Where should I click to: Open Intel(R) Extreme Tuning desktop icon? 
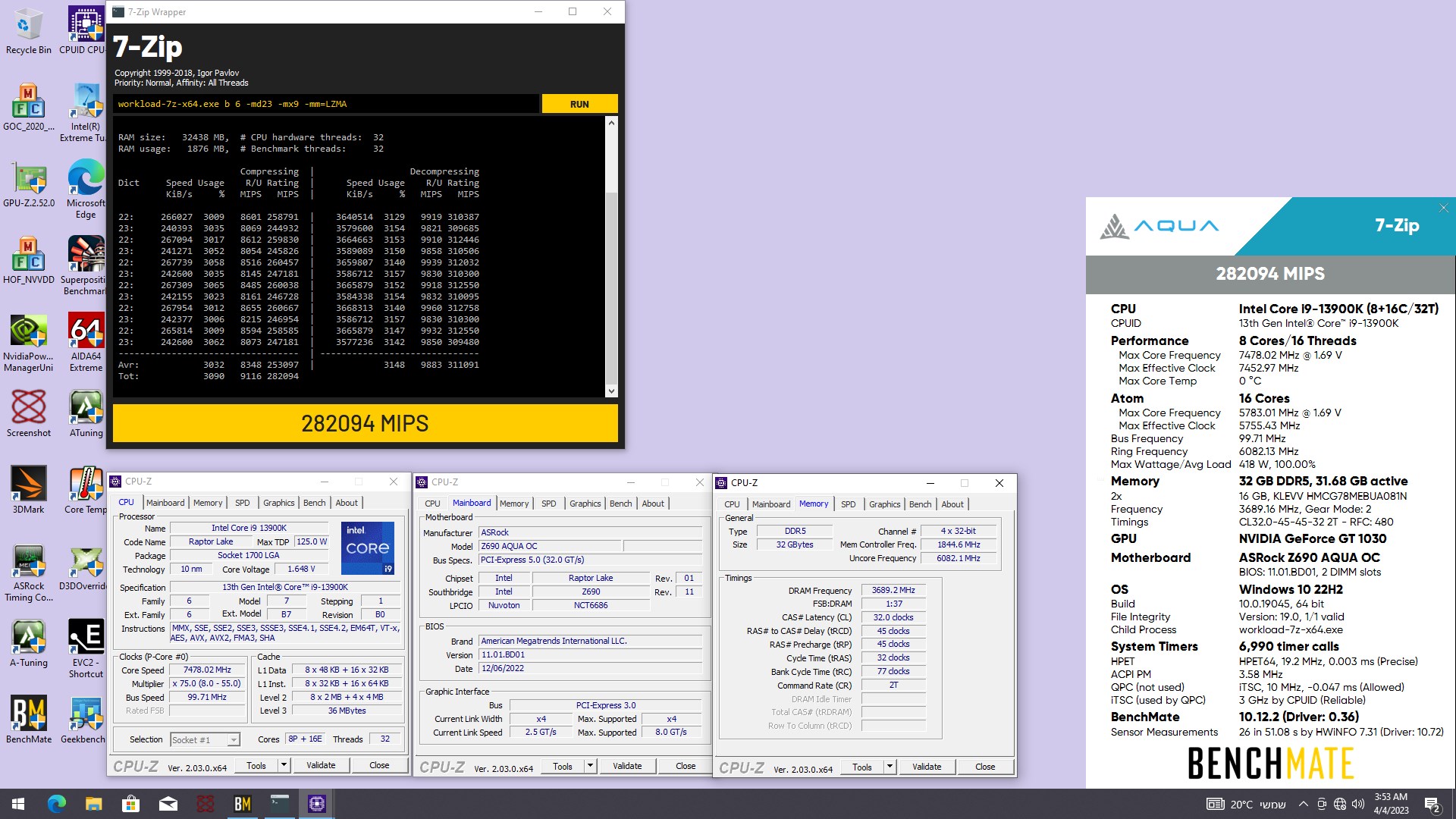point(83,112)
